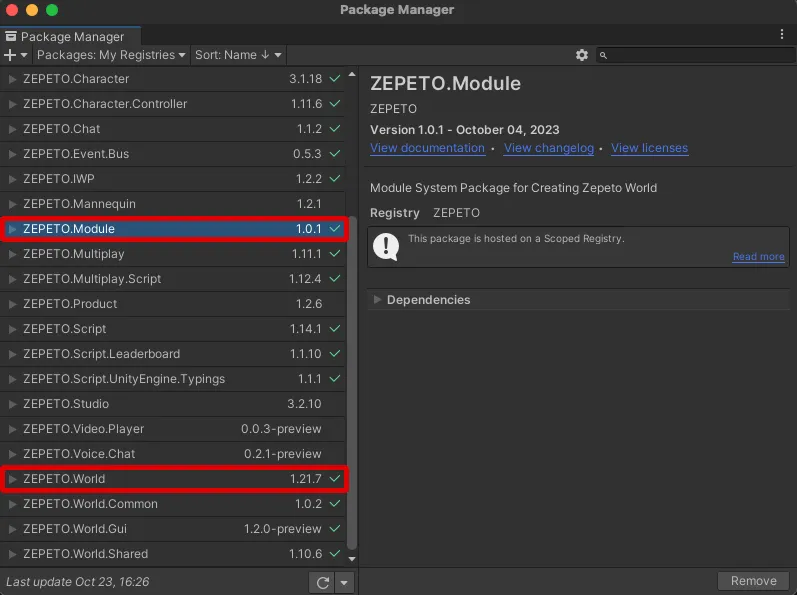Select ZEPETO.World.Common package row
Image resolution: width=797 pixels, height=595 pixels.
click(x=172, y=504)
